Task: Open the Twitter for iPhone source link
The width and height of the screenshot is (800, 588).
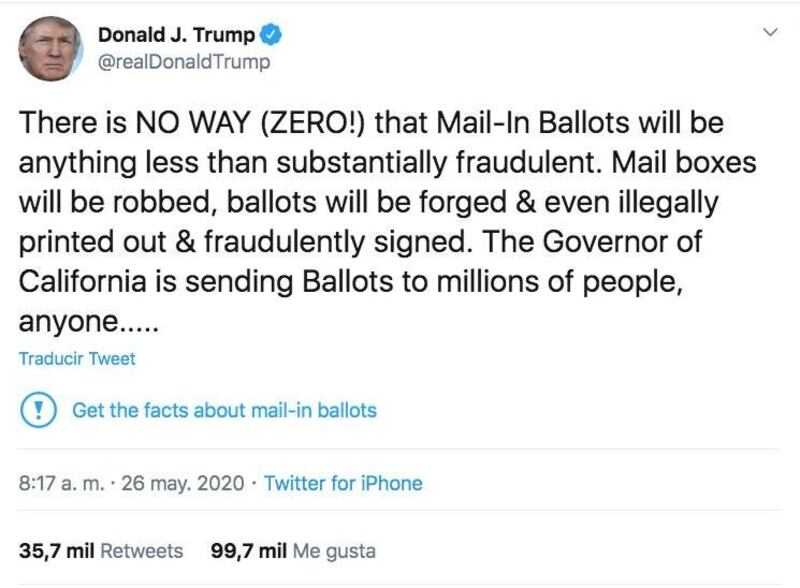Action: tap(343, 484)
